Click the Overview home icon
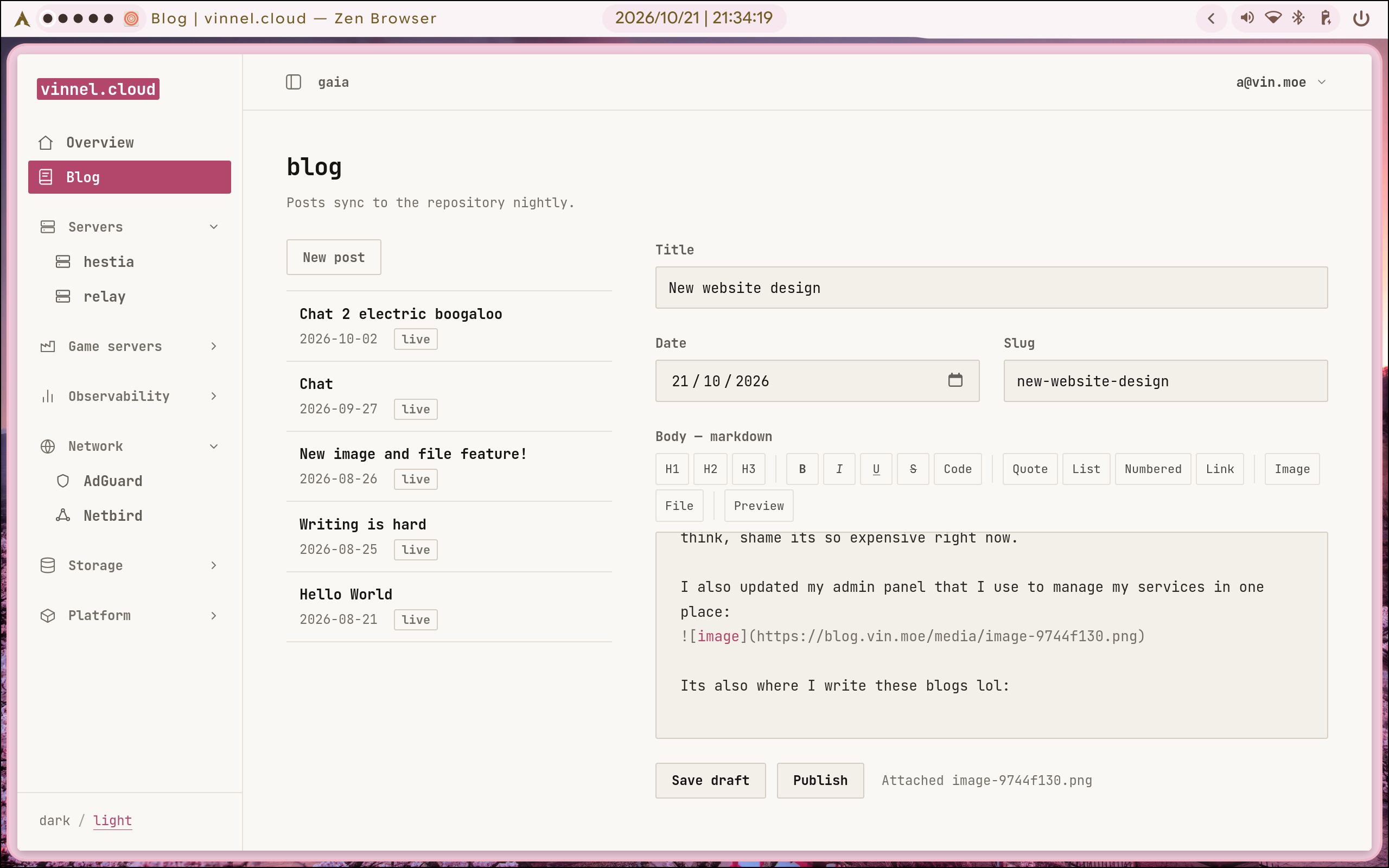1389x868 pixels. [46, 142]
